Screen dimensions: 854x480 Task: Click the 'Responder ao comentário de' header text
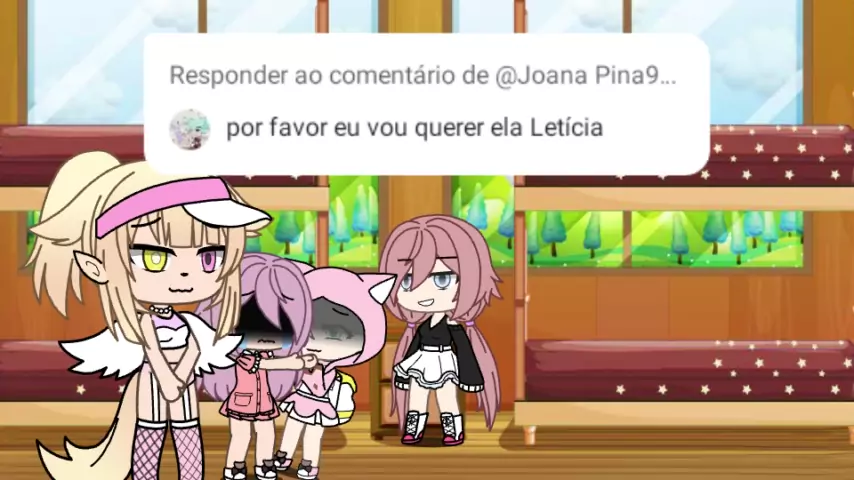click(x=329, y=75)
